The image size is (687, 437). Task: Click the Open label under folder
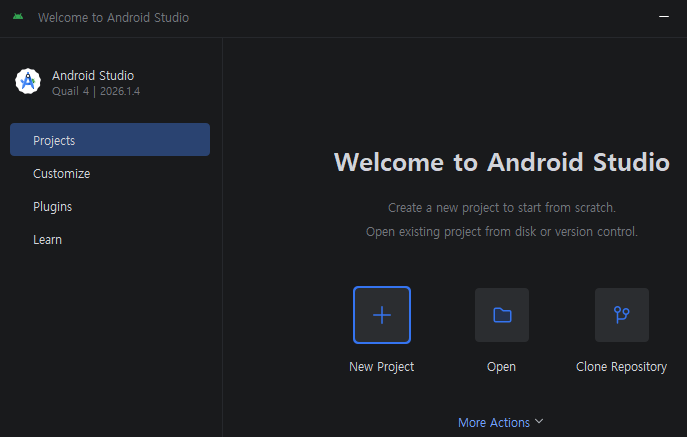[501, 367]
